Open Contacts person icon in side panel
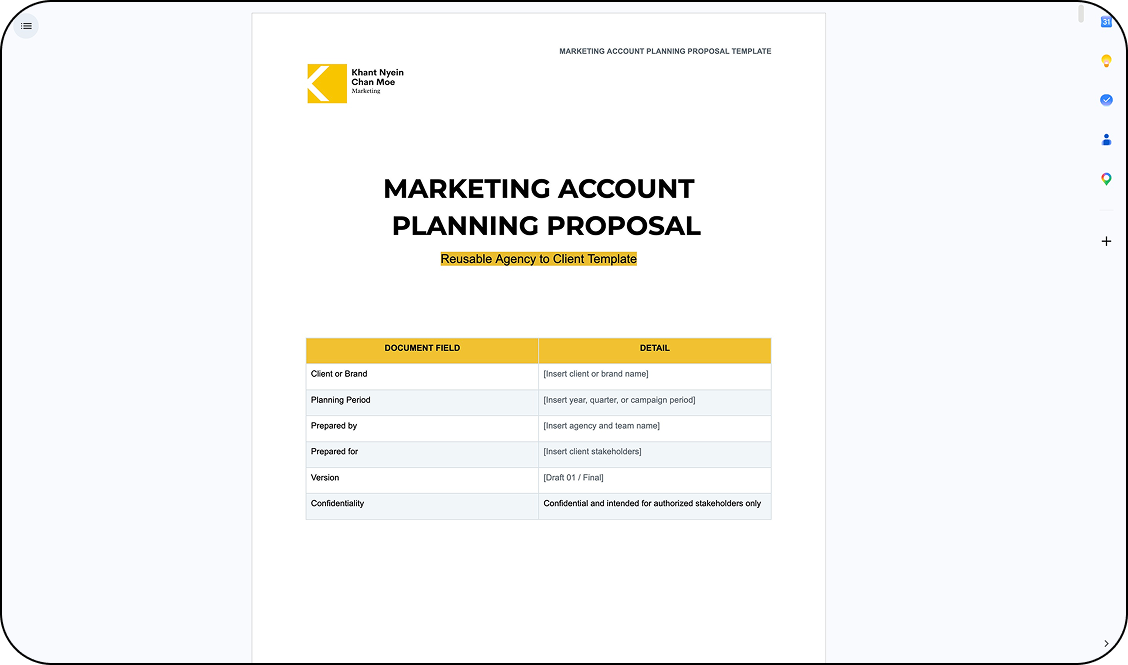 click(x=1106, y=140)
